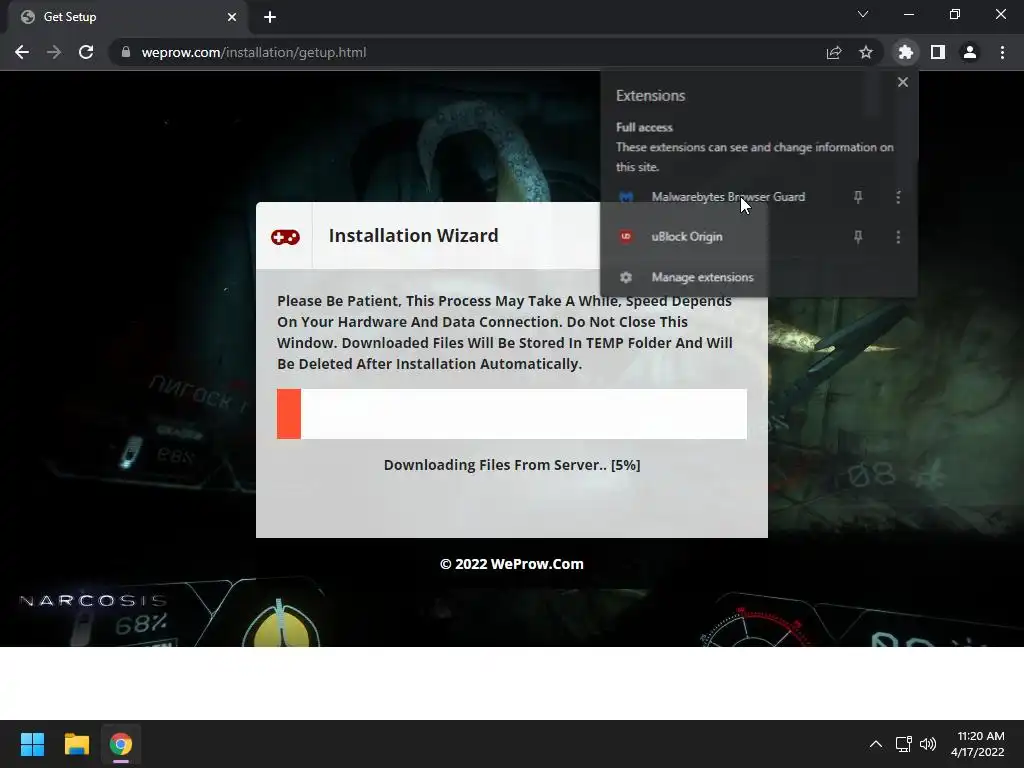Reload the current page
1024x768 pixels.
click(x=86, y=52)
